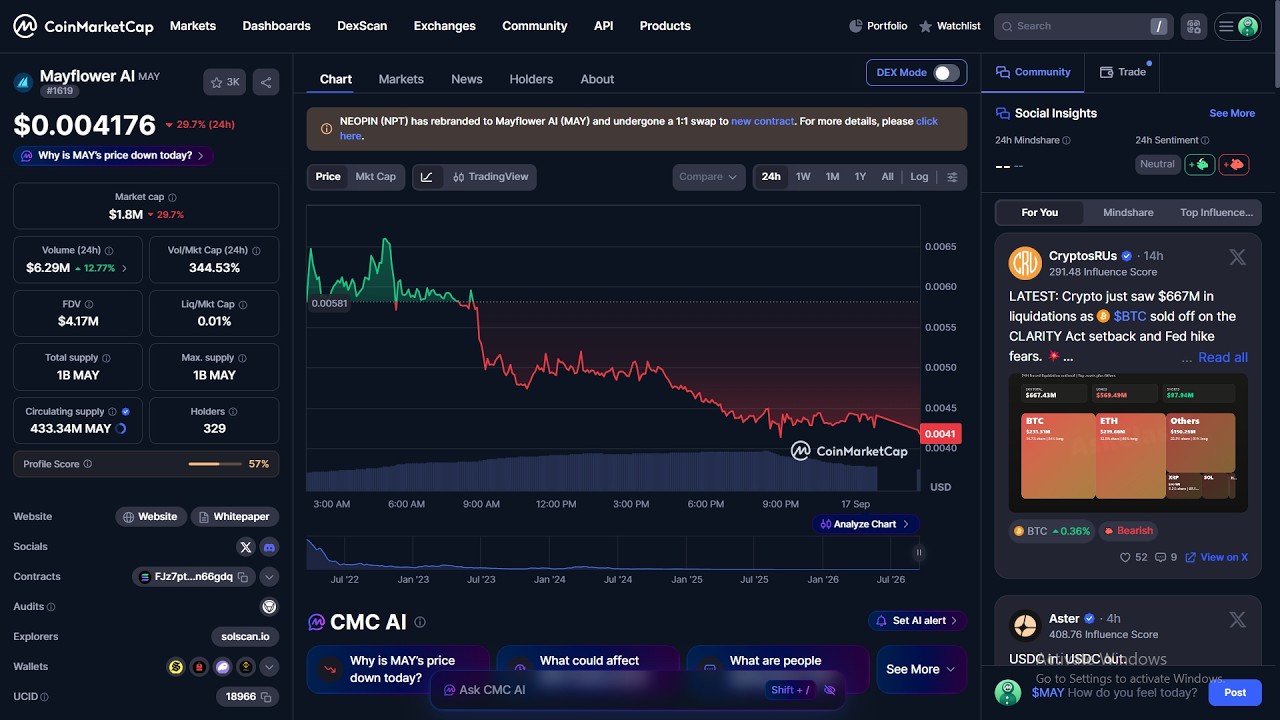The height and width of the screenshot is (720, 1280).
Task: Select Price view toggle
Action: [328, 177]
